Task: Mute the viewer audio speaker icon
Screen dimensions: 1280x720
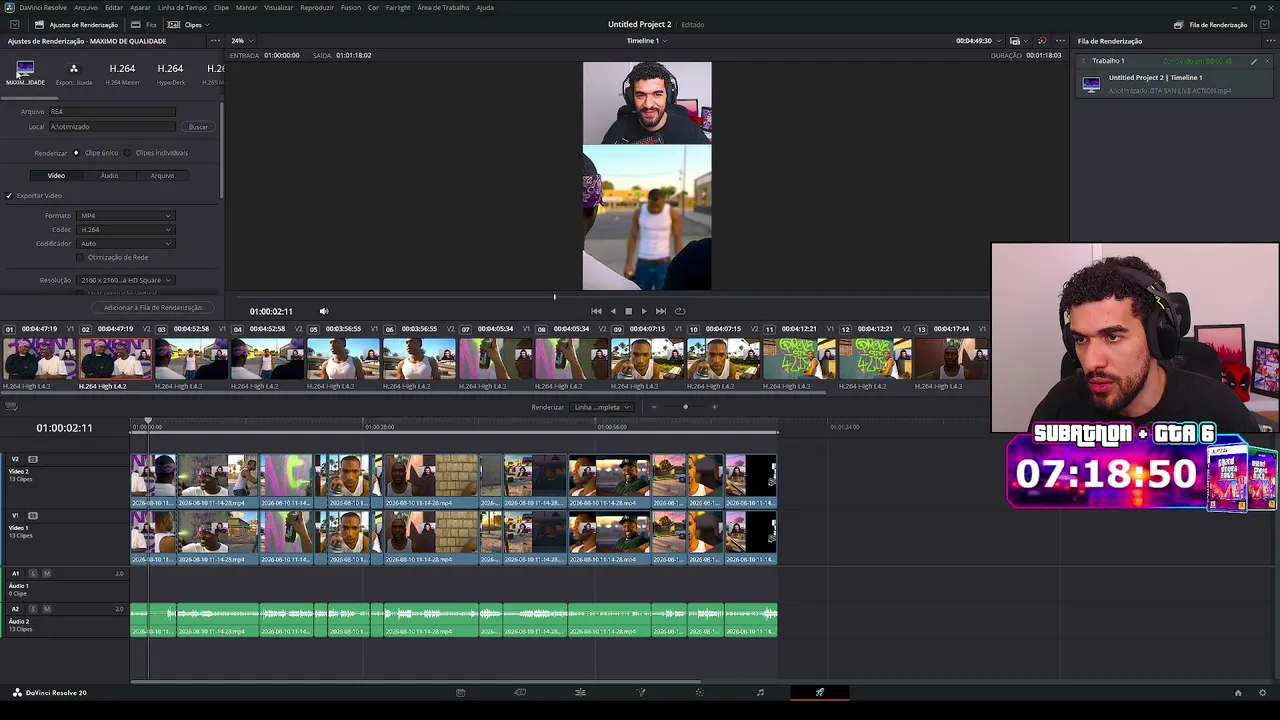Action: point(323,311)
